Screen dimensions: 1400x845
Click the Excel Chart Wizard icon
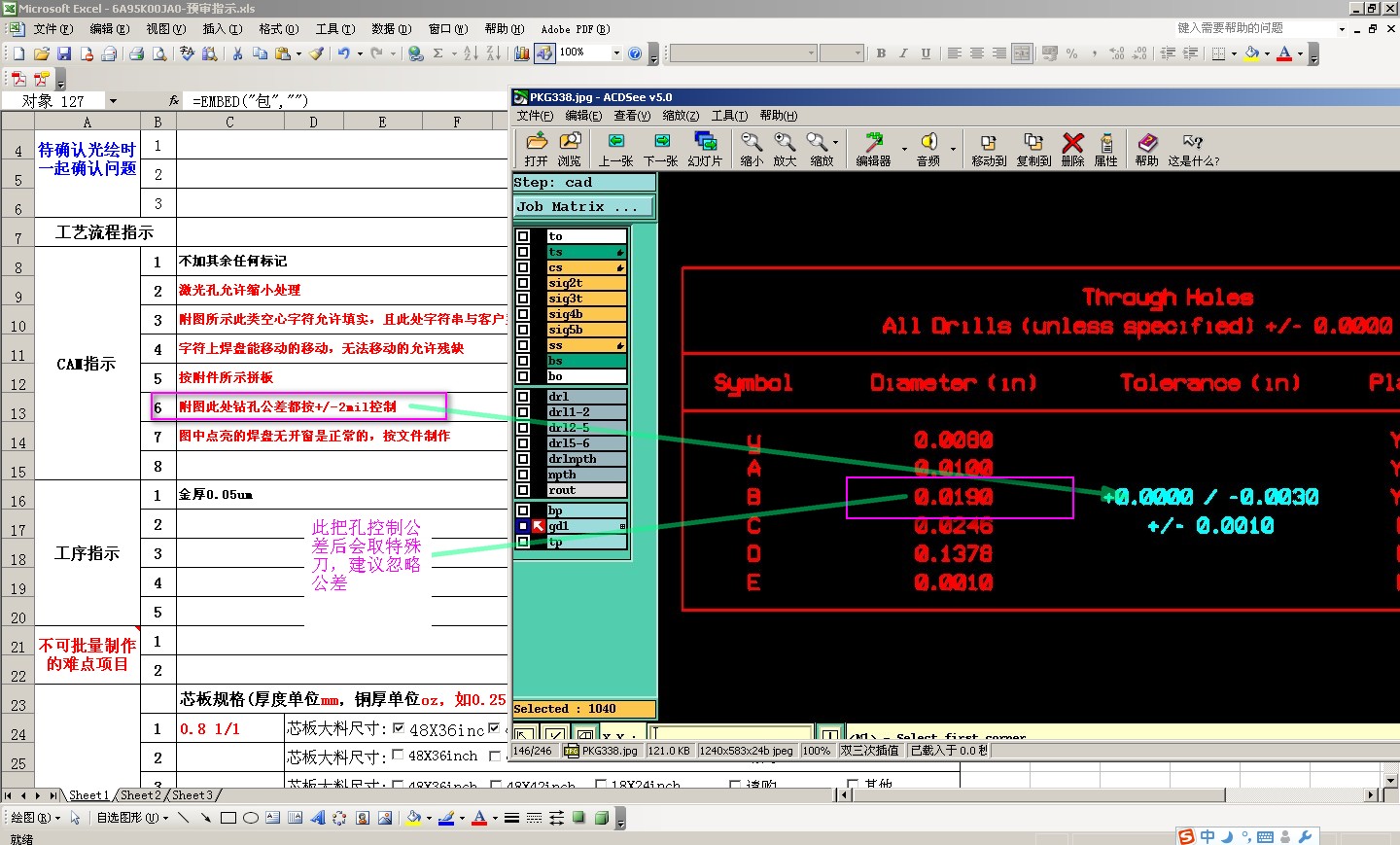[522, 53]
